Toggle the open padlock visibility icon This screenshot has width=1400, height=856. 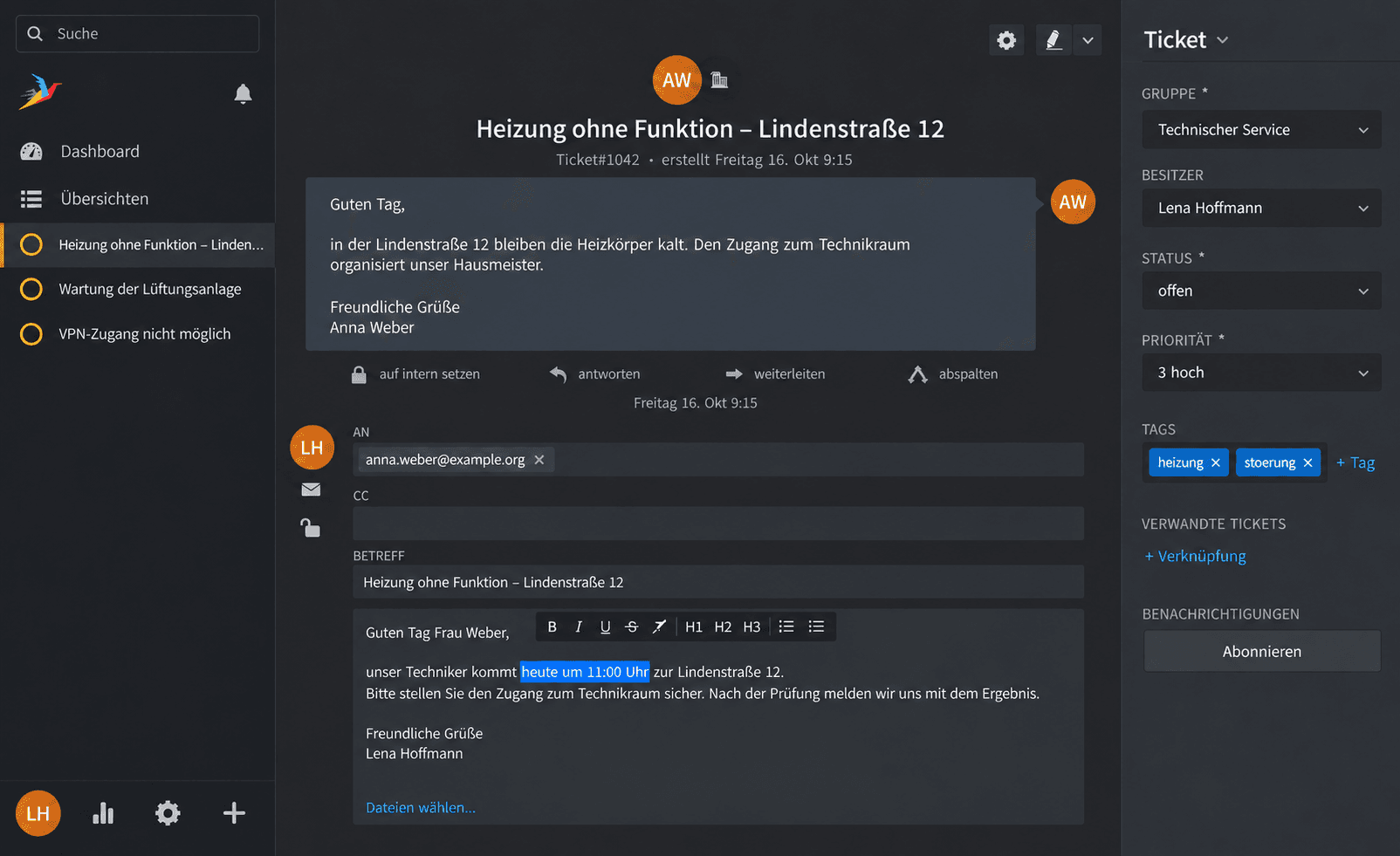pos(310,528)
